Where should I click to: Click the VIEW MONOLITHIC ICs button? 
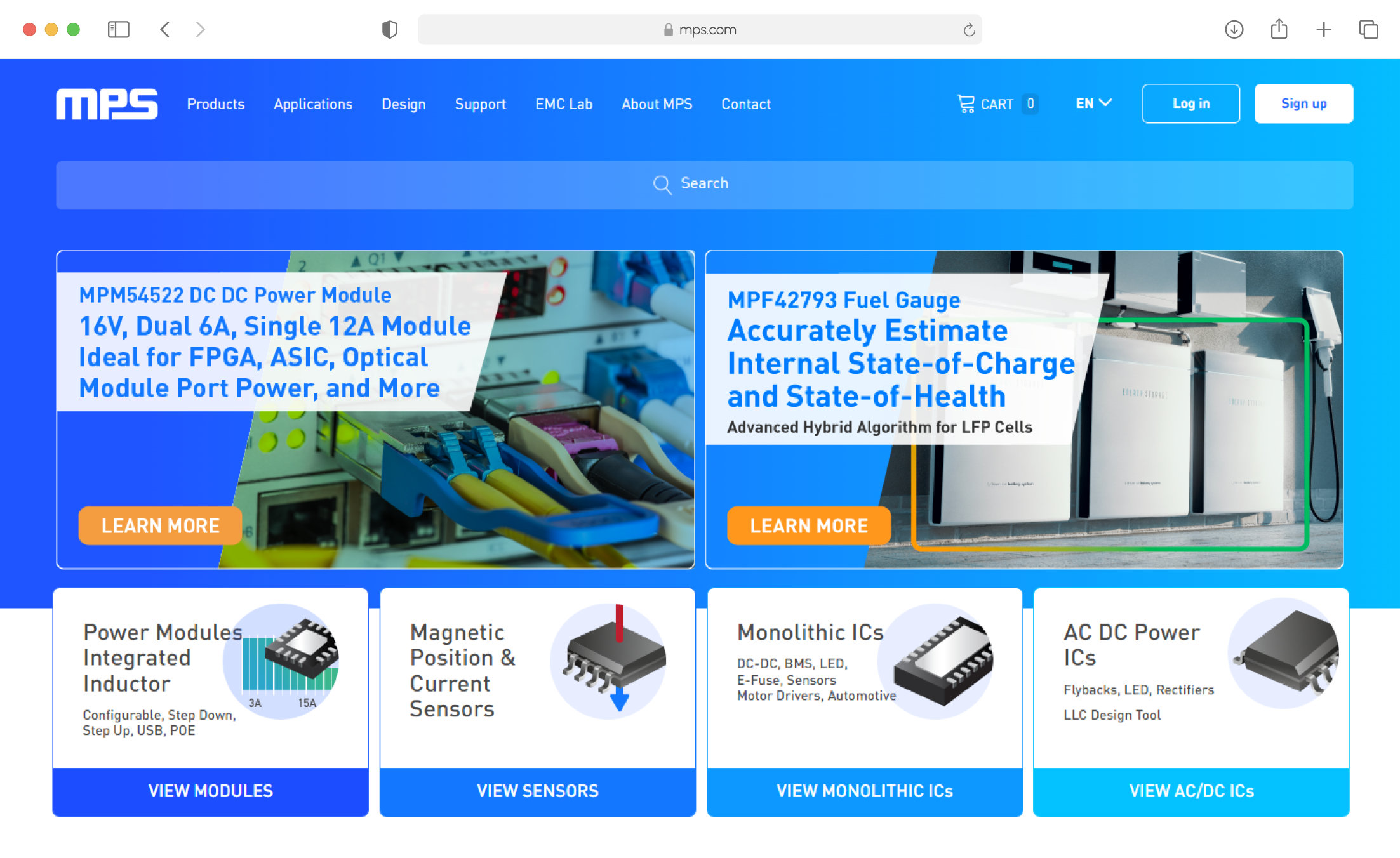[864, 791]
